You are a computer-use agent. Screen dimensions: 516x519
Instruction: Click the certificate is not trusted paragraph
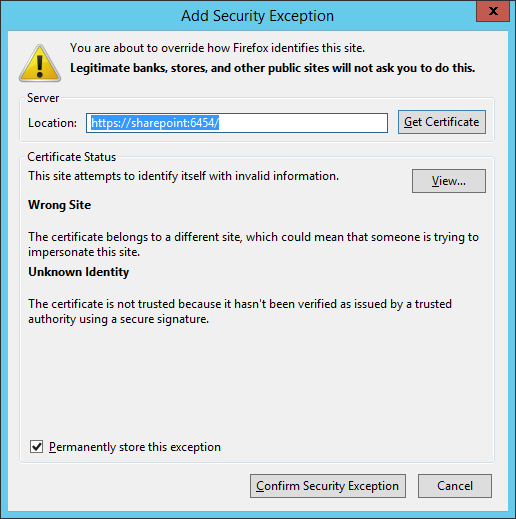(x=240, y=311)
